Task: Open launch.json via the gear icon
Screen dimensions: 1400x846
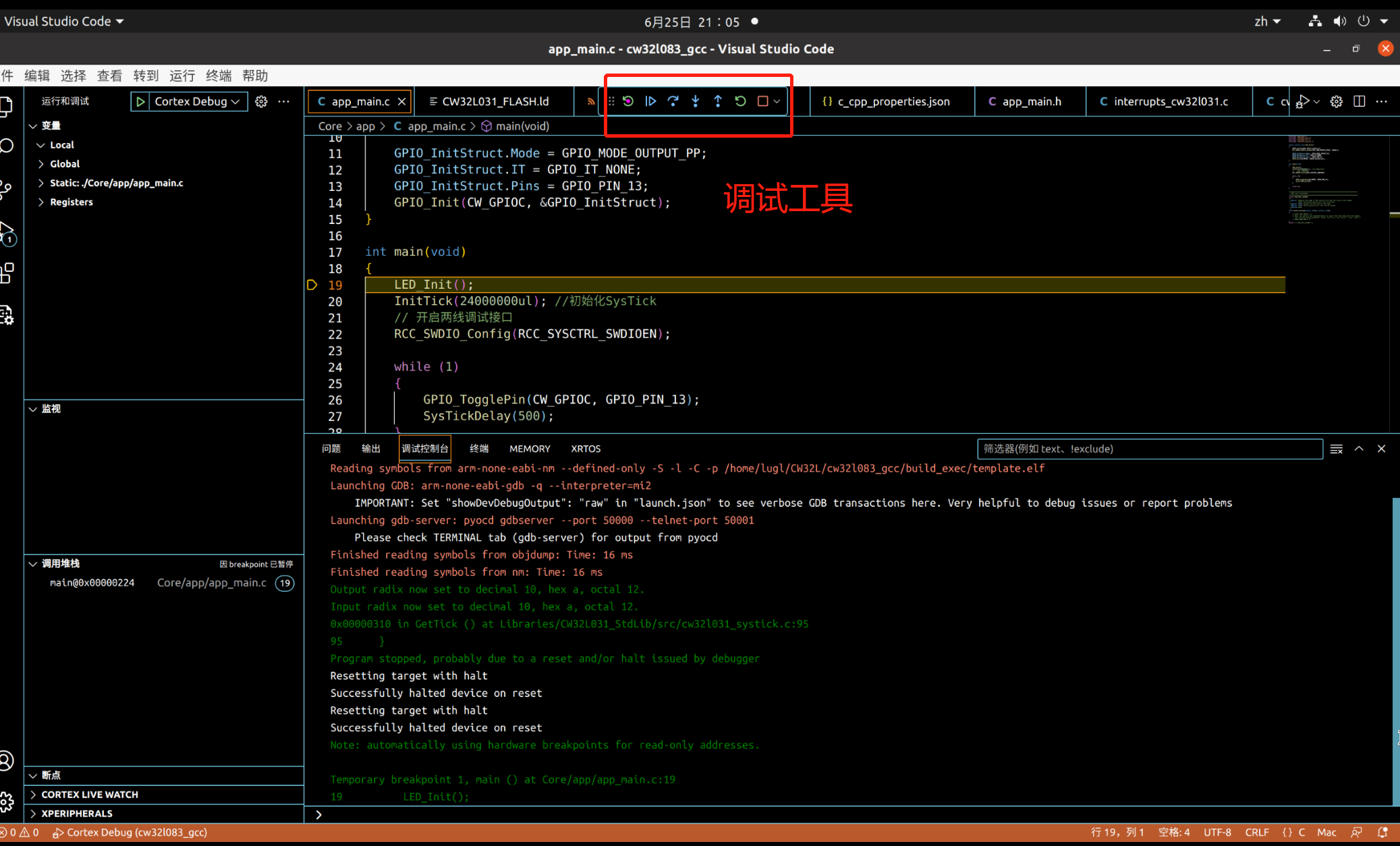Action: pos(261,101)
